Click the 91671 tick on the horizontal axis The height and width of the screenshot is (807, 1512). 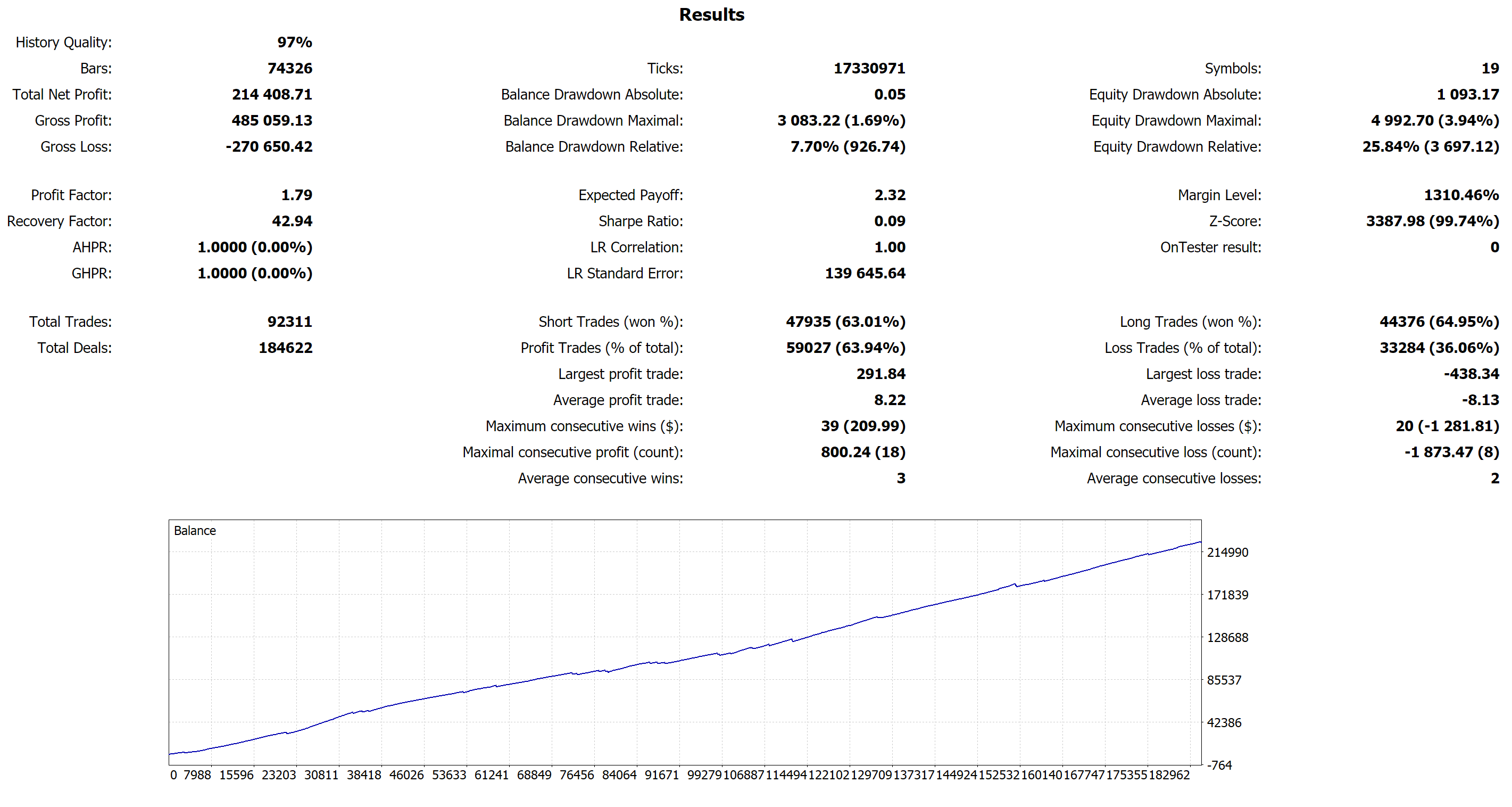click(x=661, y=775)
